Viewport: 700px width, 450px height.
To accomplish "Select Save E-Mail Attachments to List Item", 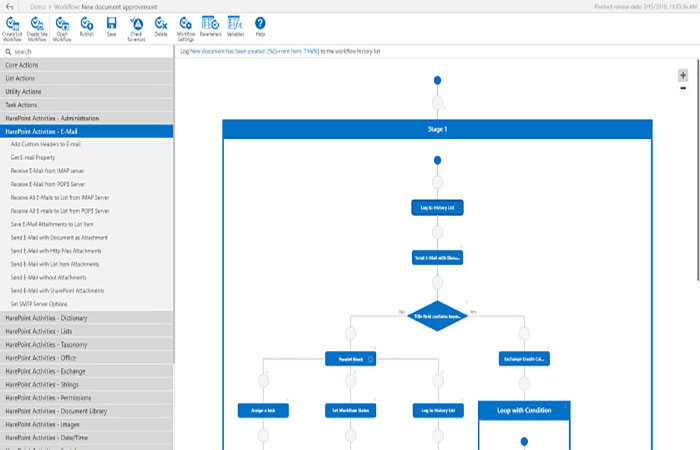I will (x=52, y=225).
